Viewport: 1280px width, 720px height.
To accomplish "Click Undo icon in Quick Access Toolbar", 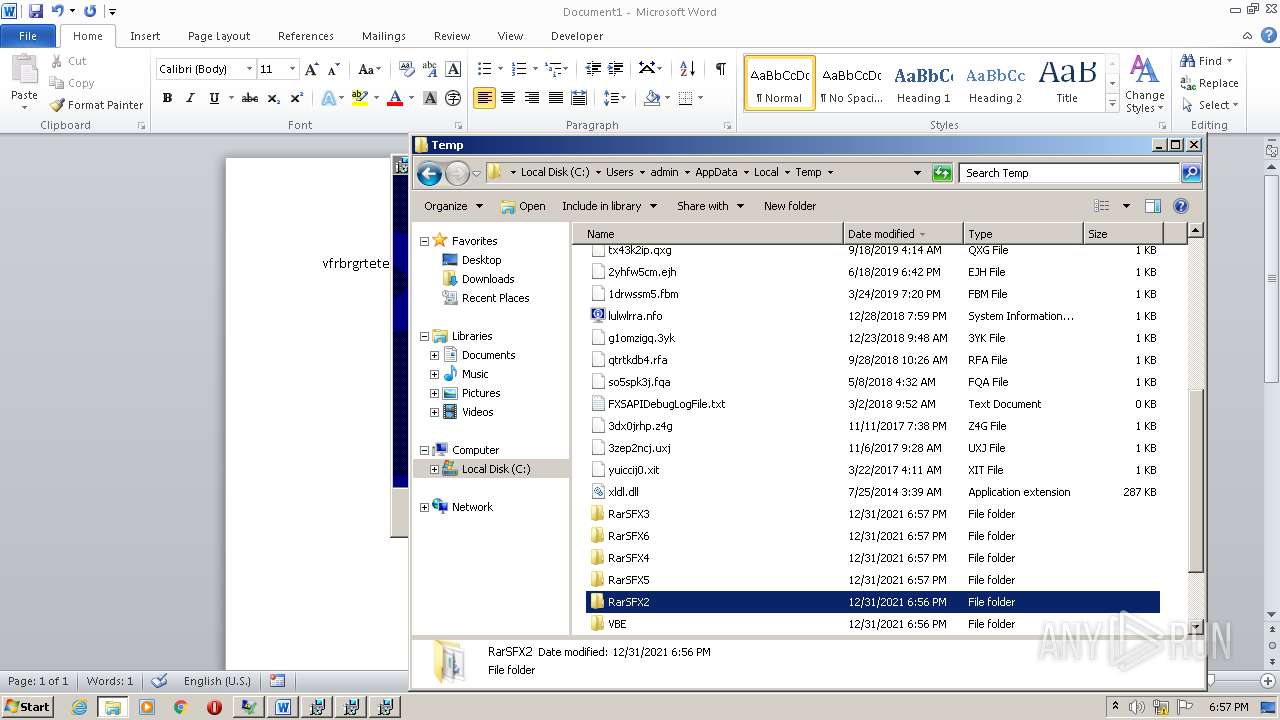I will pos(58,11).
